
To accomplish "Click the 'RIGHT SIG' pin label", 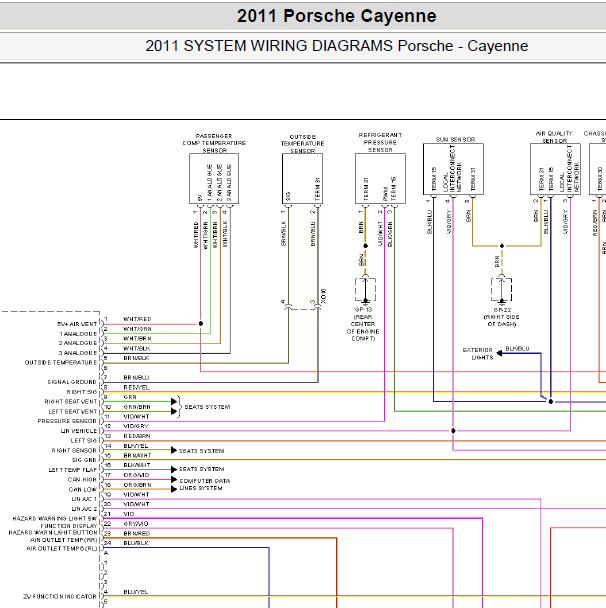I will (82, 392).
